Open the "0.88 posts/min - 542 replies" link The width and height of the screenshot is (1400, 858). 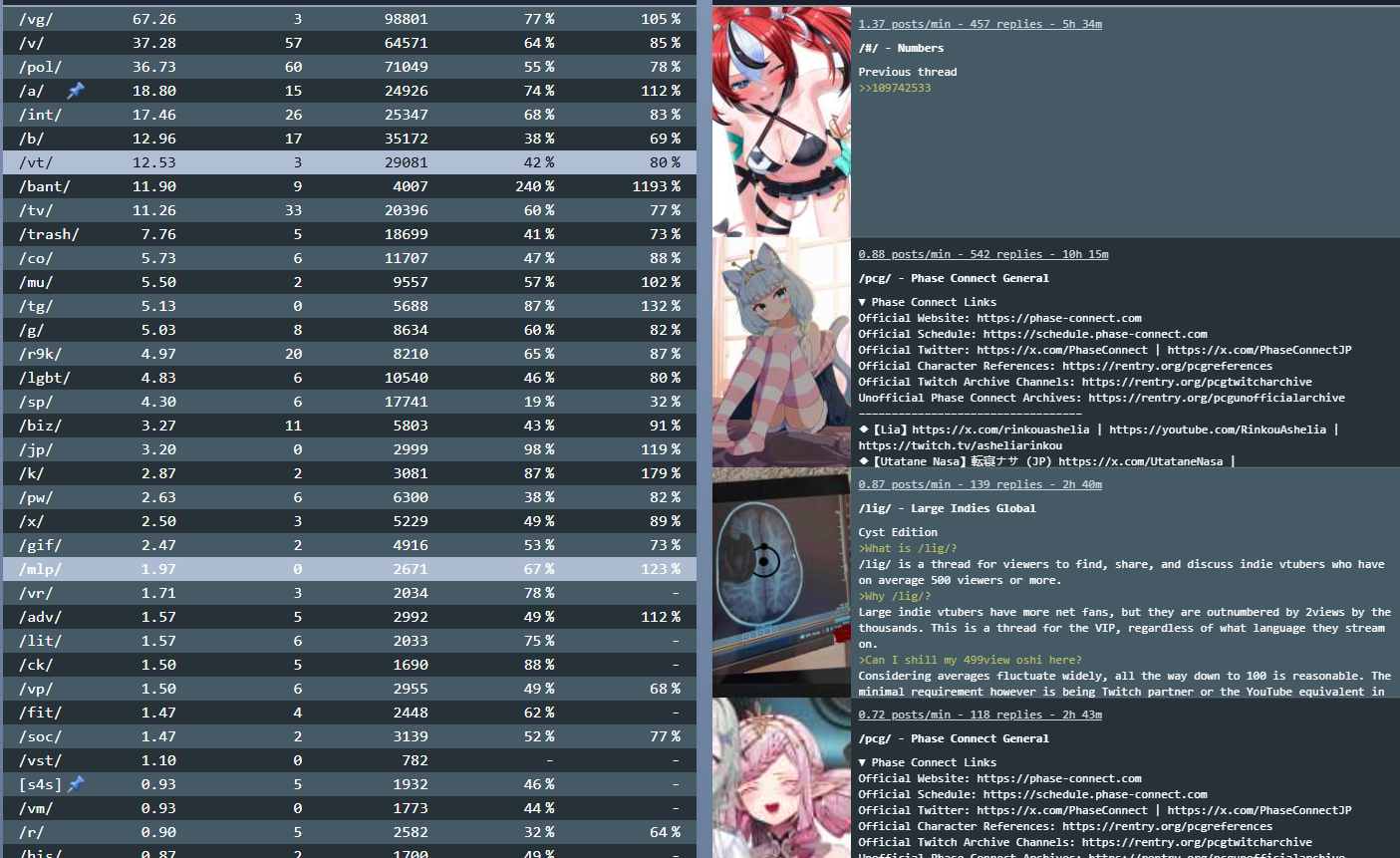tap(983, 254)
